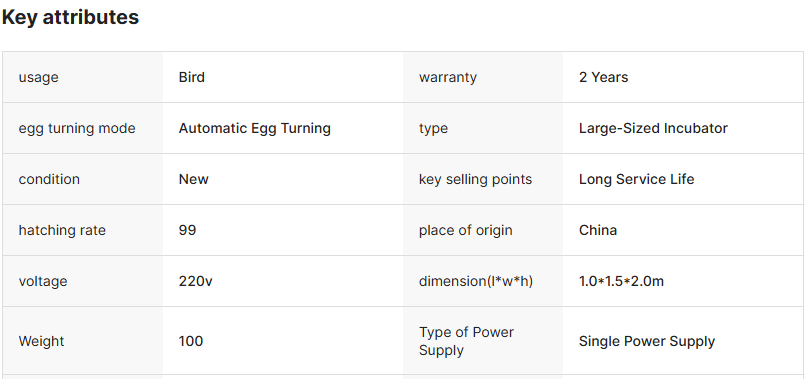Select the 220v voltage value

(x=195, y=282)
